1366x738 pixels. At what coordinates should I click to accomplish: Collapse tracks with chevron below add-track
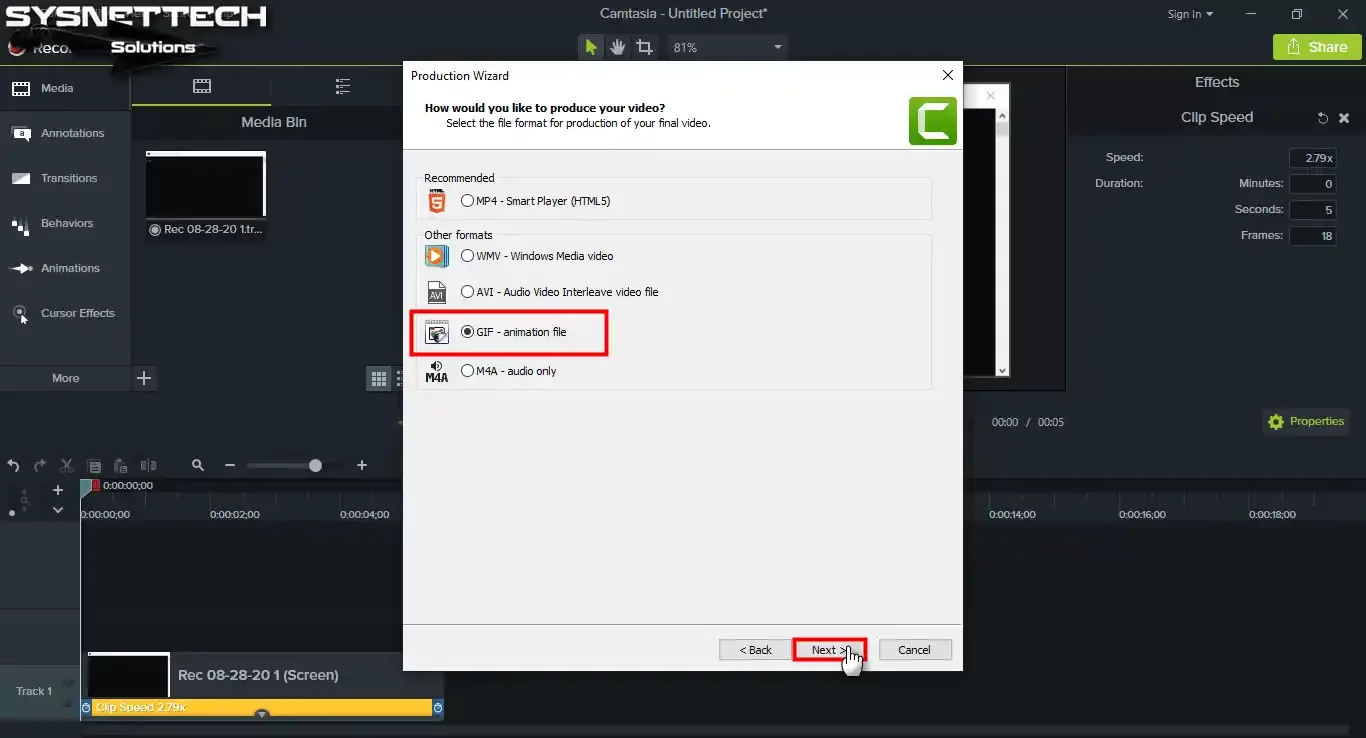(x=58, y=510)
